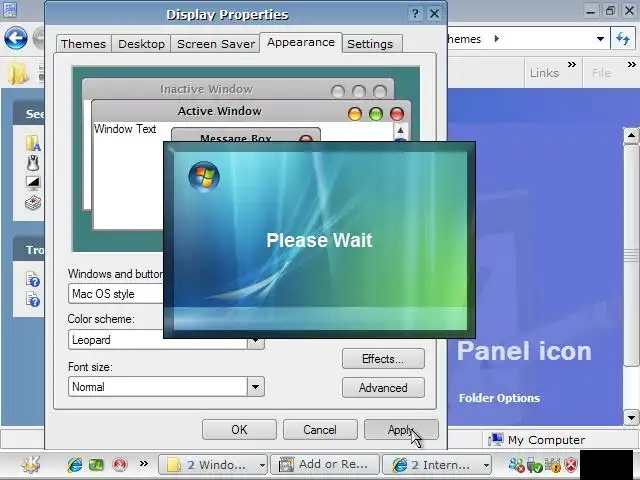Click the red Security shield tray icon
The height and width of the screenshot is (480, 640).
pos(571,464)
